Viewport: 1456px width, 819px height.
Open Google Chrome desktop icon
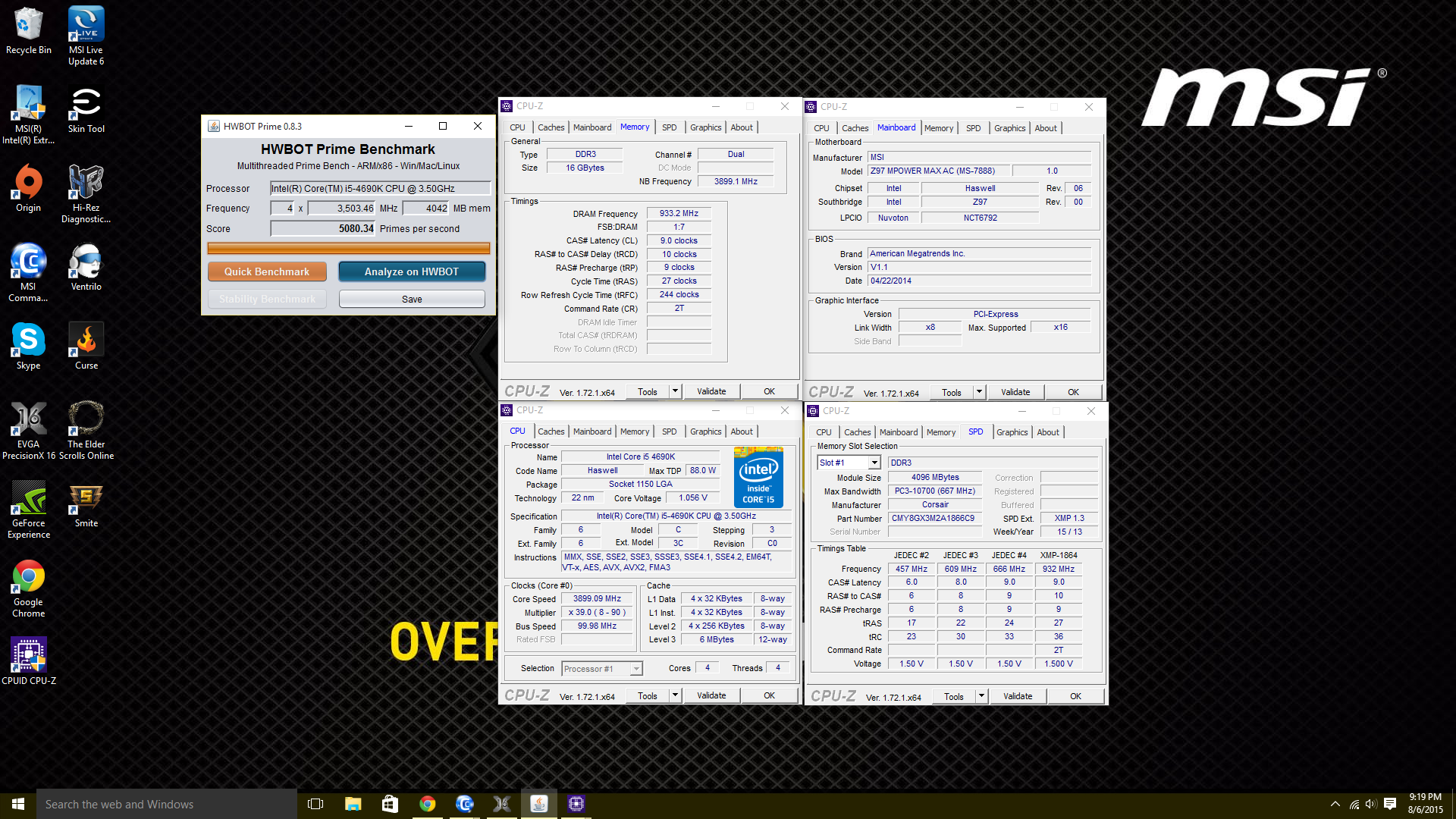pos(29,588)
